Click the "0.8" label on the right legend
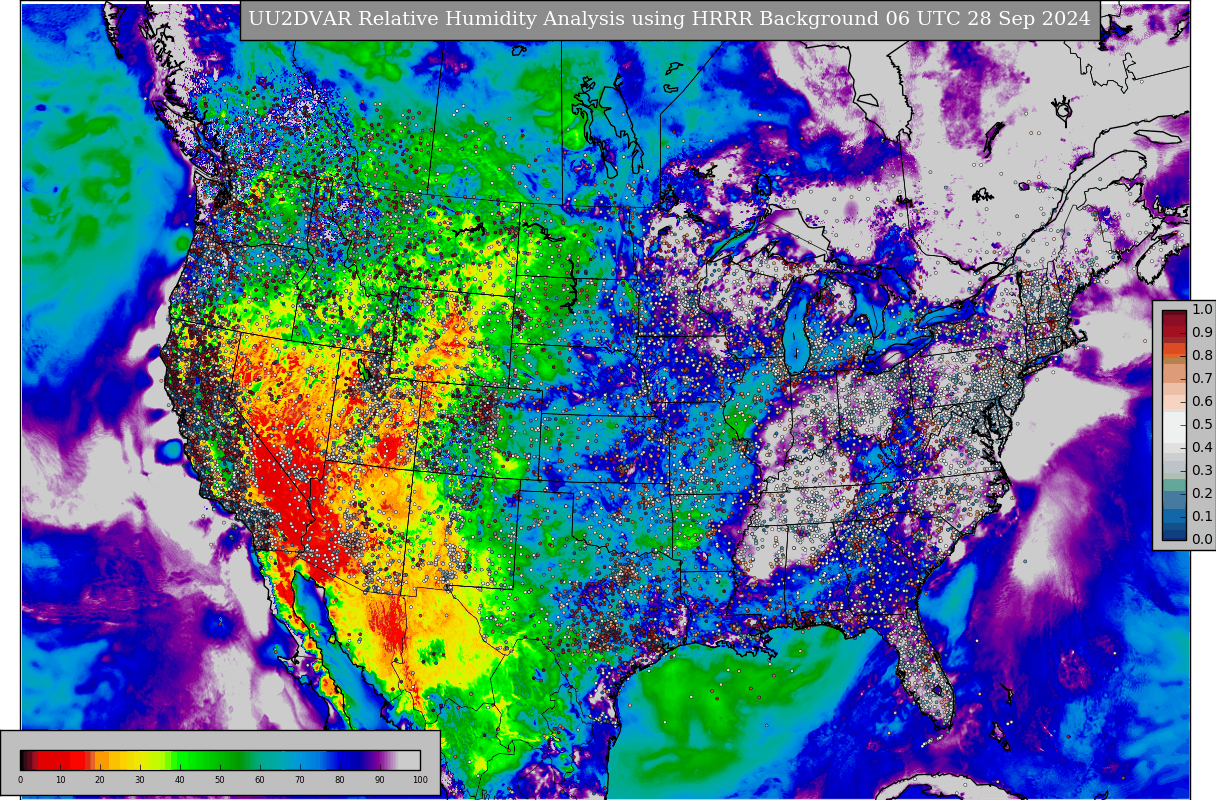1216x800 pixels. point(1202,355)
